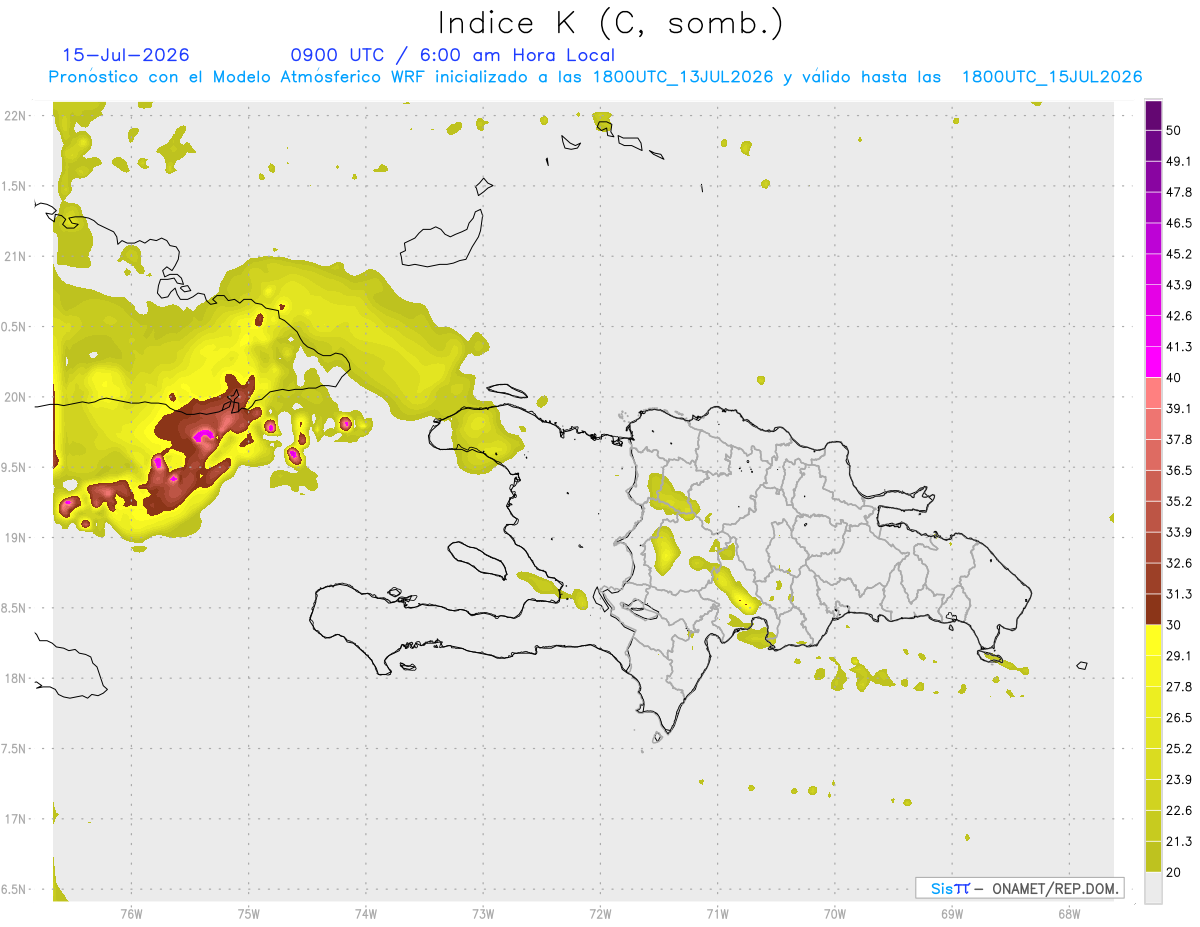Click the dark purple 50 color band
This screenshot has height=927, width=1200.
click(x=1153, y=116)
